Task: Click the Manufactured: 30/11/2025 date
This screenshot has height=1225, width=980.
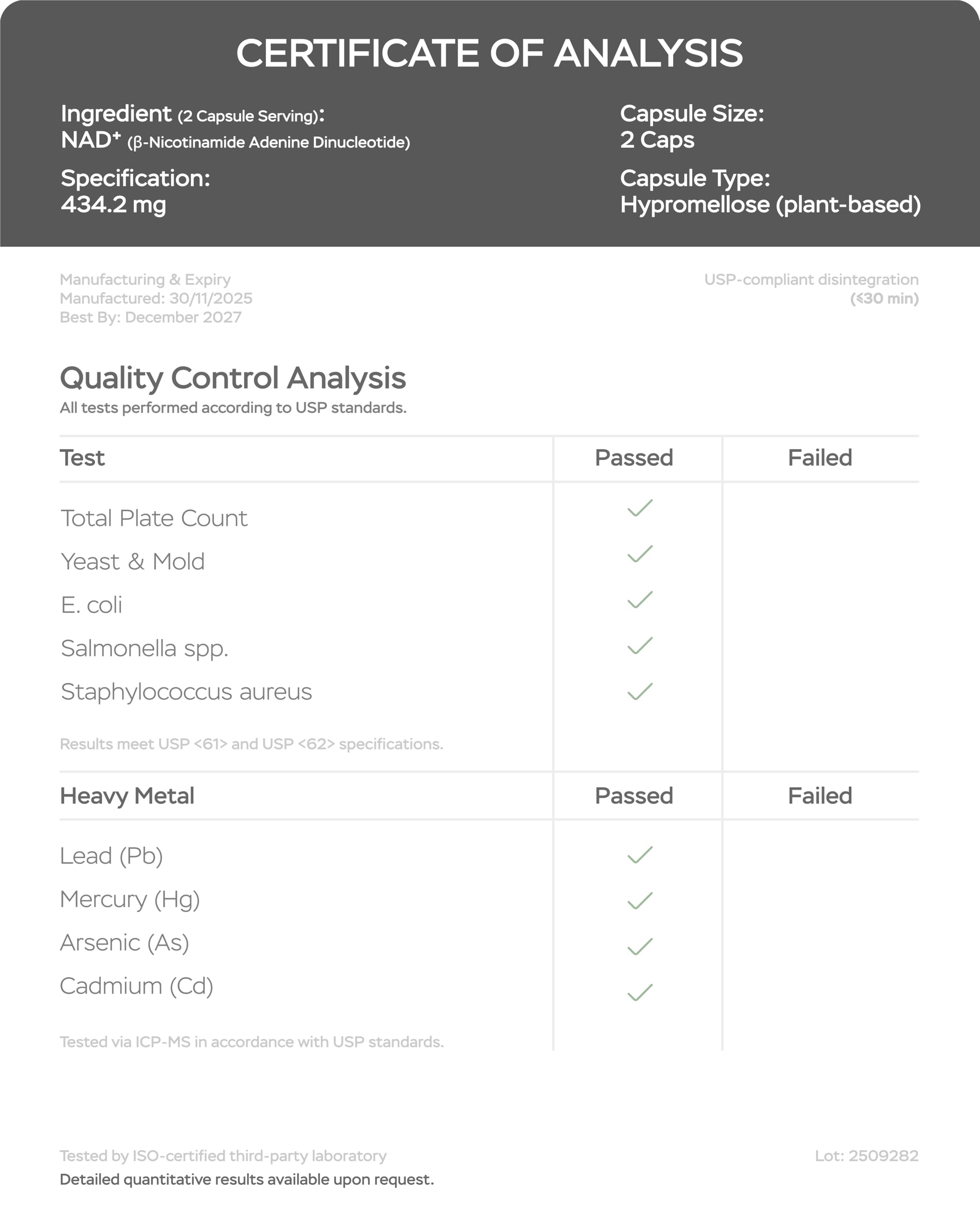Action: pos(156,299)
